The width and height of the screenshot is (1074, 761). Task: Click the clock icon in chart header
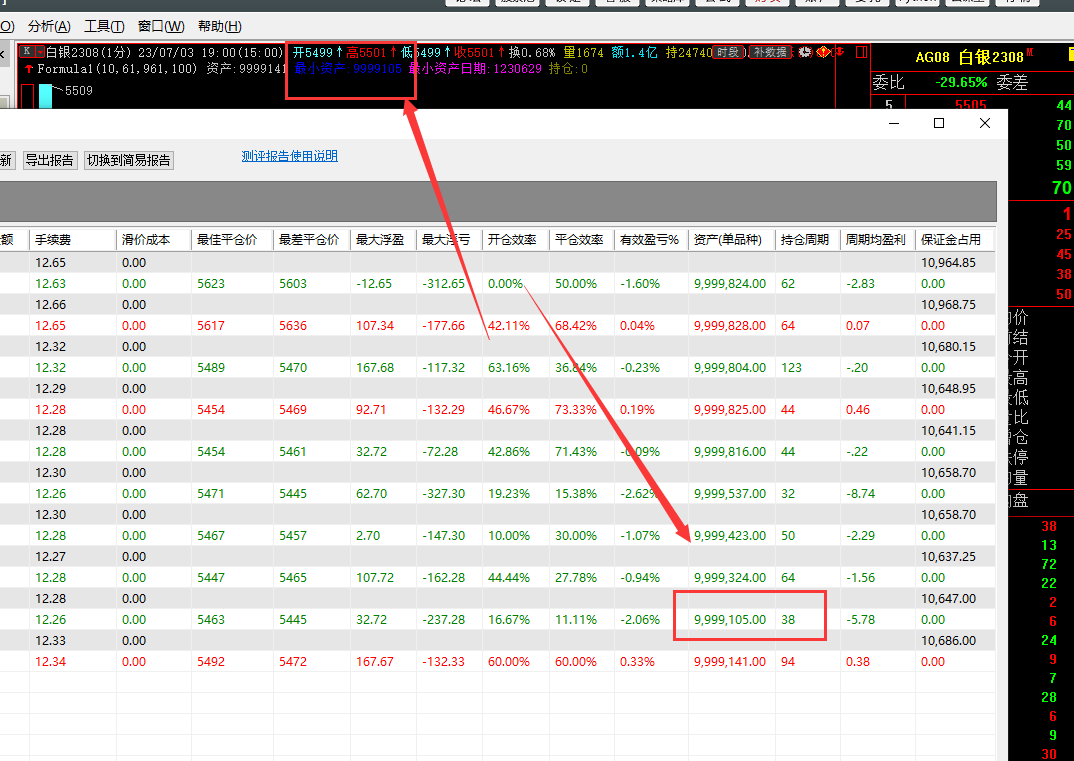pyautogui.click(x=805, y=52)
